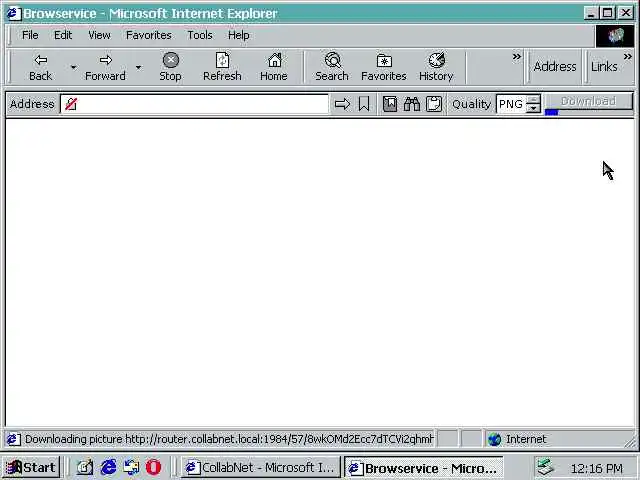Click the Address band label in toolbar
The width and height of the screenshot is (640, 480).
(x=555, y=67)
